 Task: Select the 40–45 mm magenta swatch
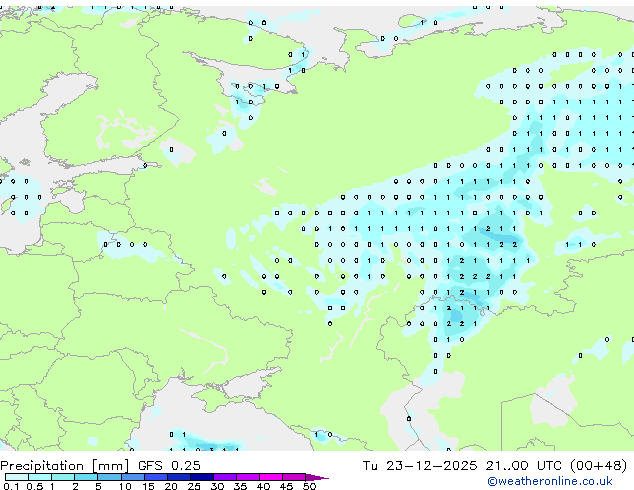[271, 477]
